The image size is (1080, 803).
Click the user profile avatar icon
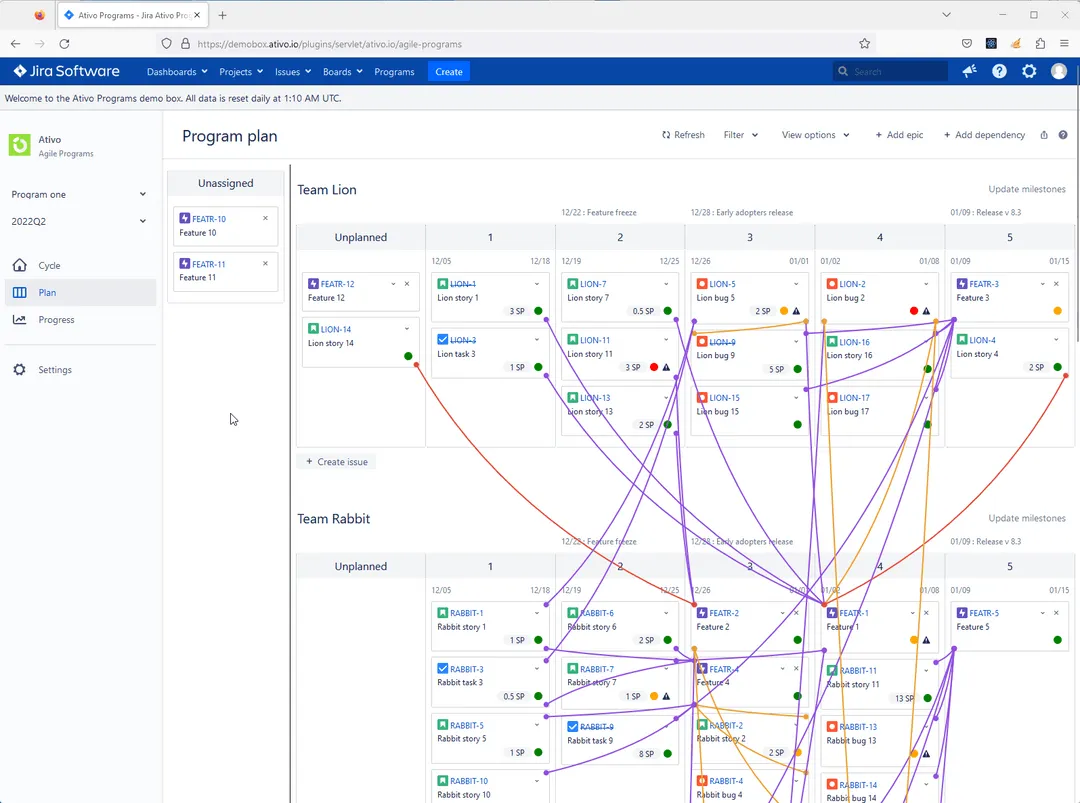coord(1059,71)
